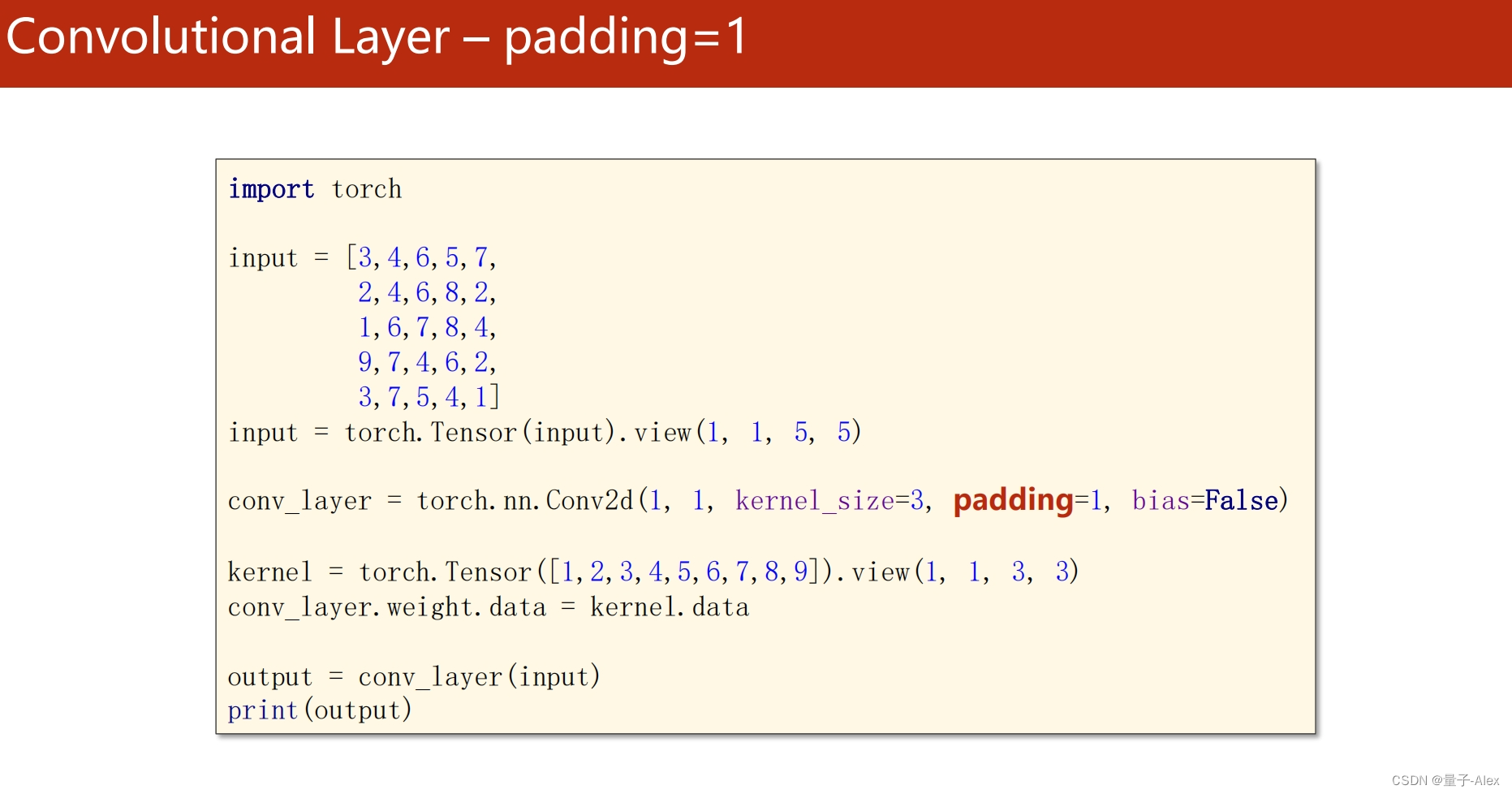The image size is (1512, 794).
Task: Click the input row '[3,4,6,5,7,'
Action: coord(421,258)
